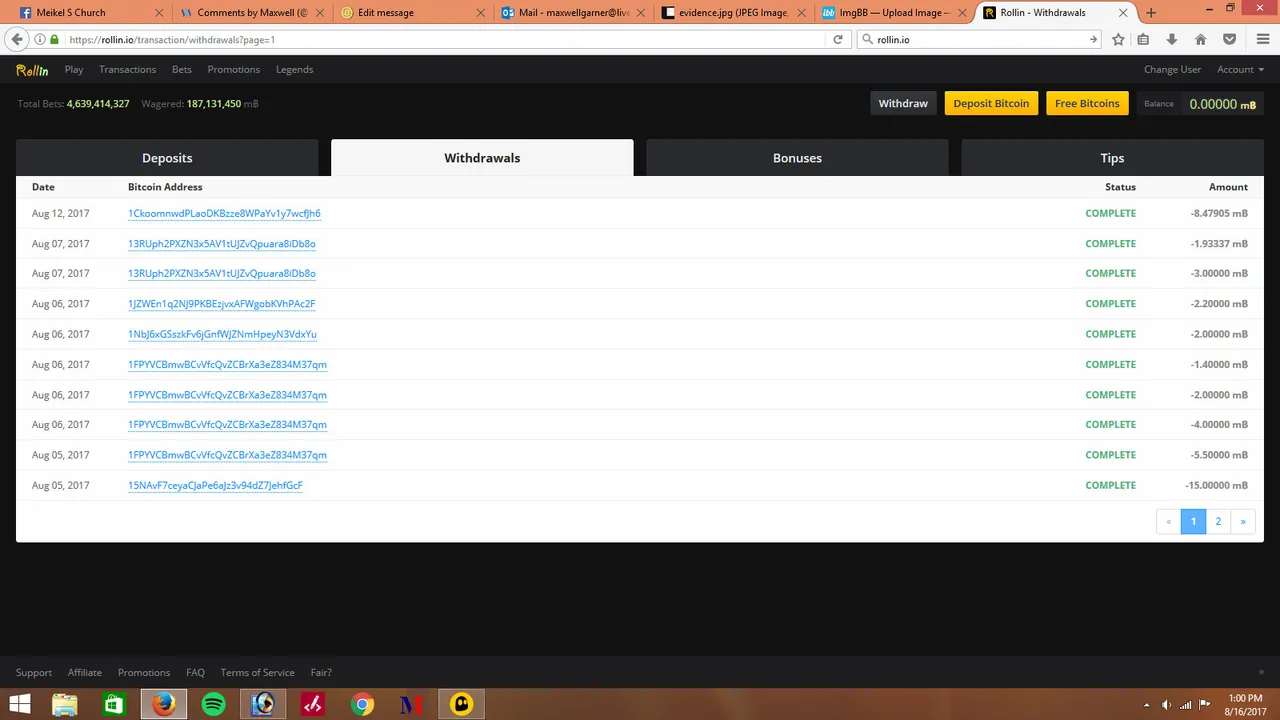Open address 1JZWEn1q2NJ9PKBEzjvxAFWgobKVhPAc2F
The width and height of the screenshot is (1280, 720).
tap(221, 304)
